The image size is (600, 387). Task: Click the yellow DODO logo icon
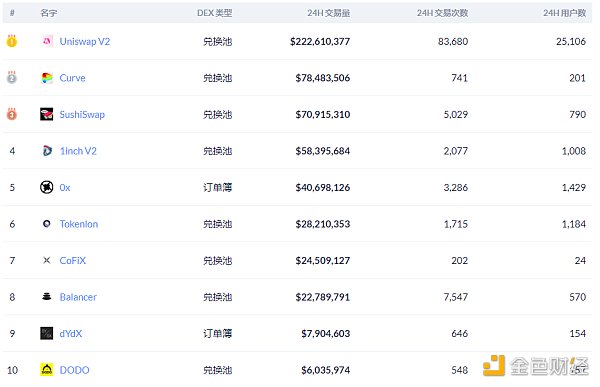point(47,369)
